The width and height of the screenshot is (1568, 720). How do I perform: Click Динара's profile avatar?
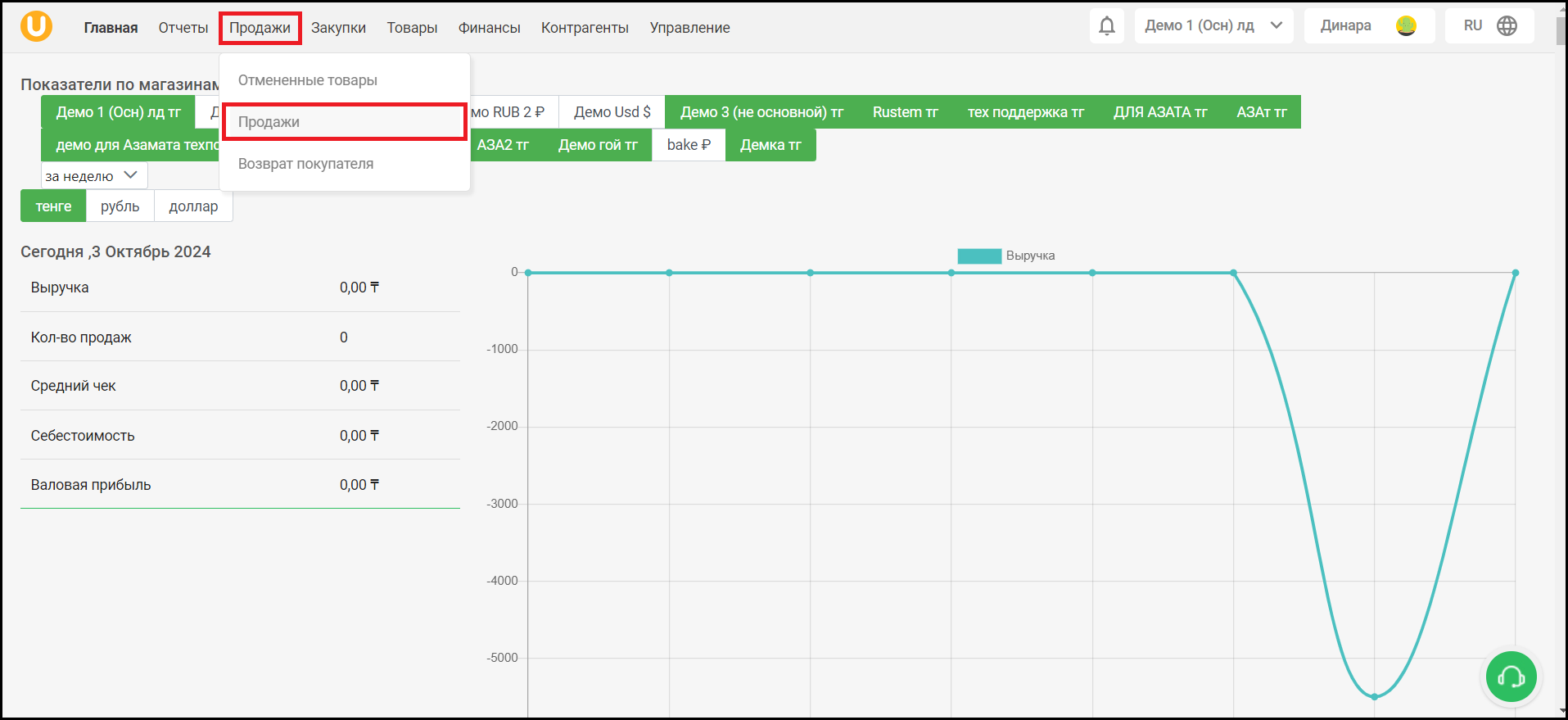[x=1406, y=26]
